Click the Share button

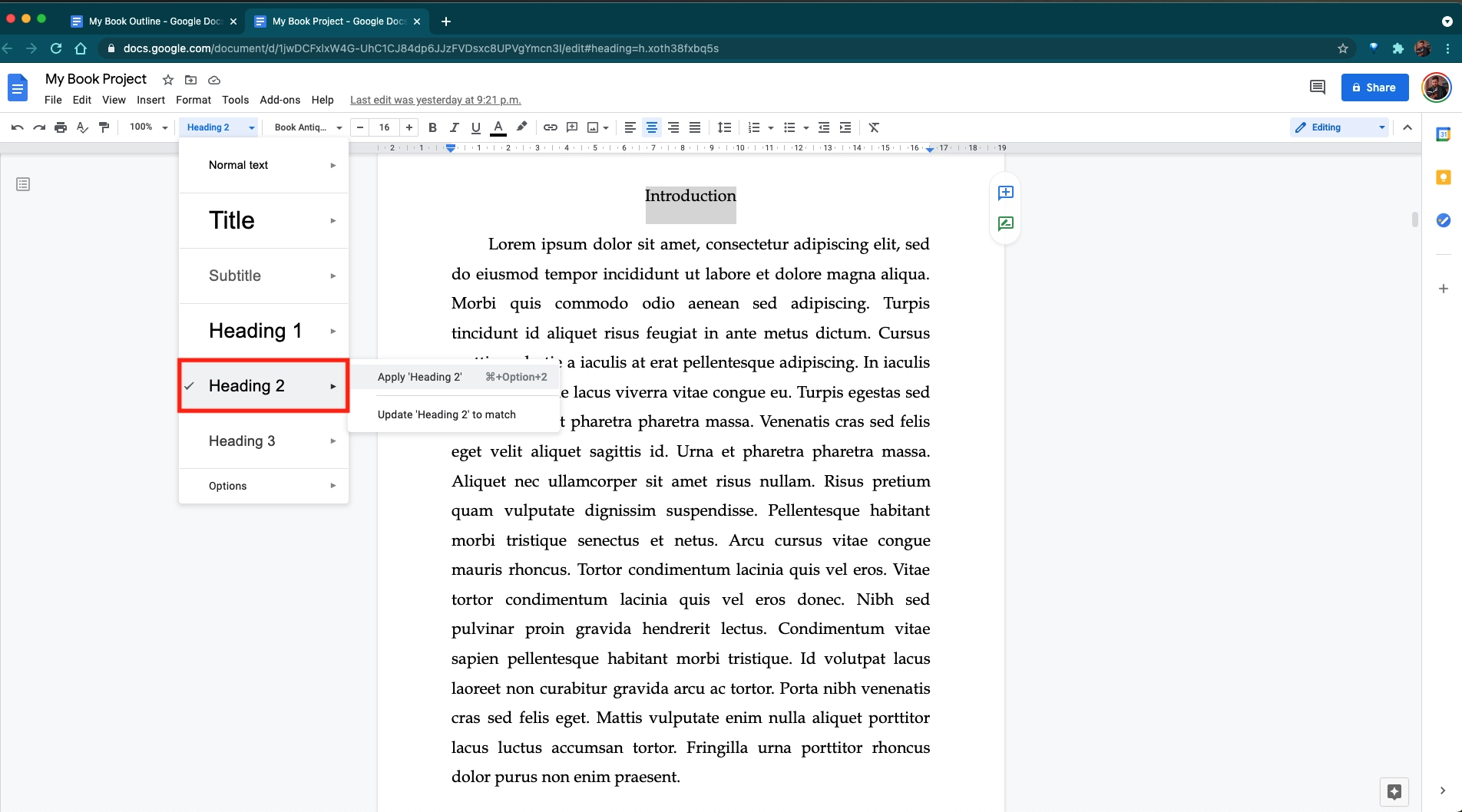pos(1374,87)
